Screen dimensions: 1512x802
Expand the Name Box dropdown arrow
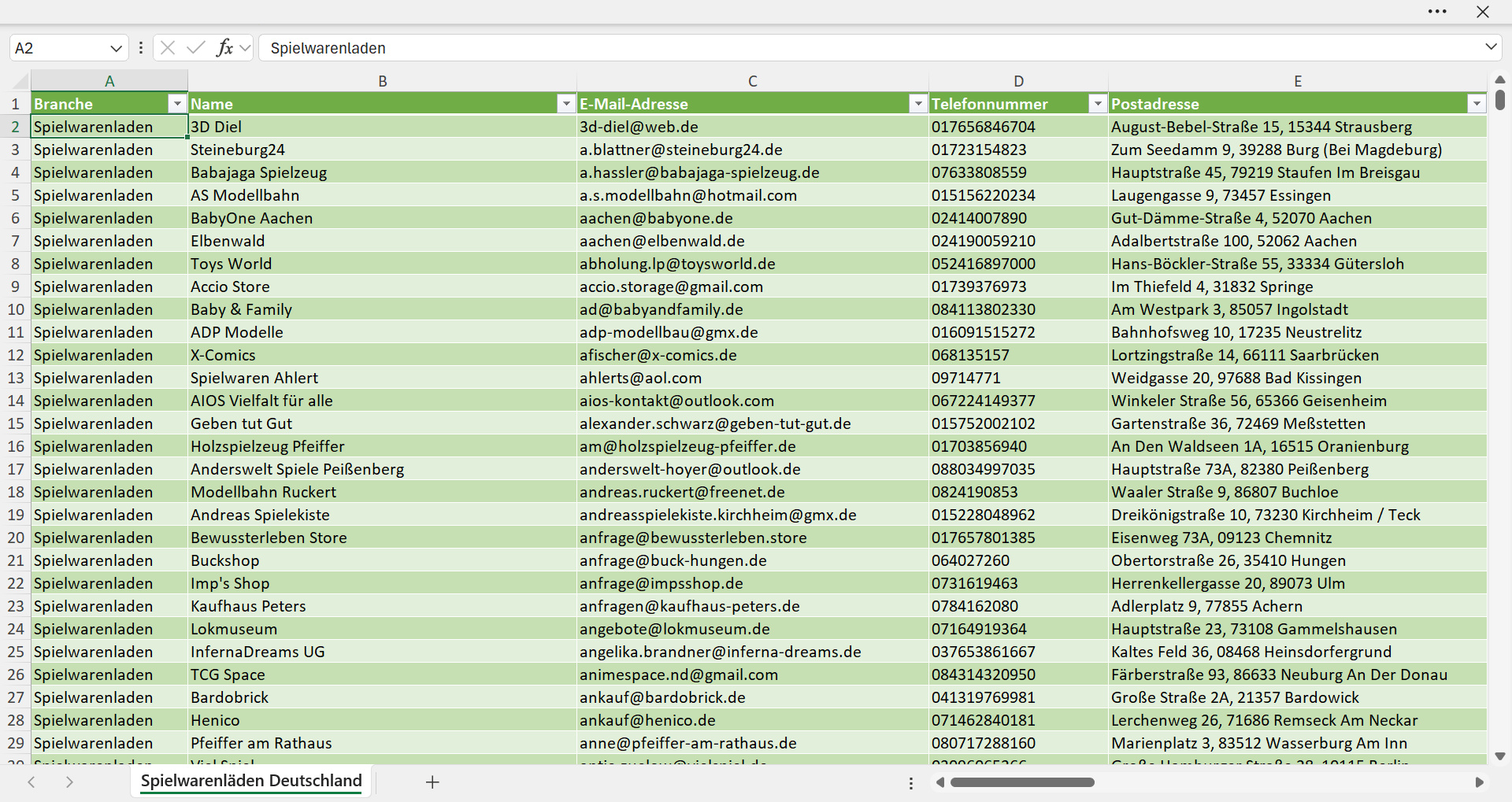click(116, 48)
